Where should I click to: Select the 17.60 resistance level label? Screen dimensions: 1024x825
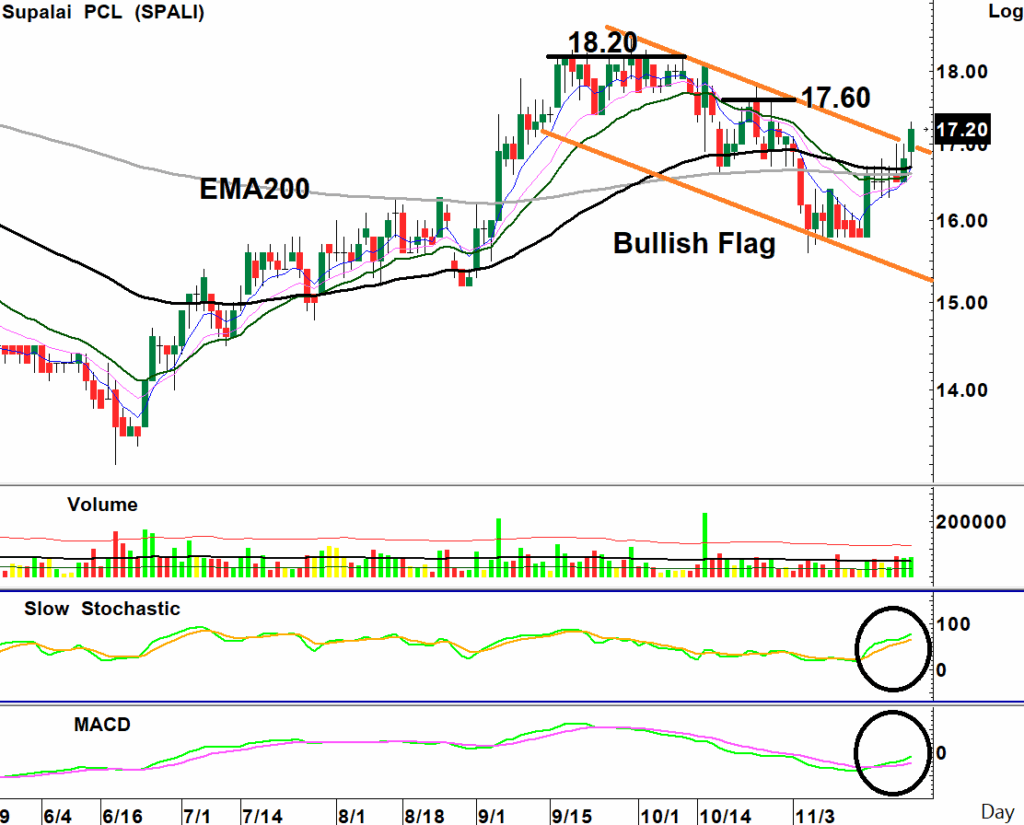point(836,97)
